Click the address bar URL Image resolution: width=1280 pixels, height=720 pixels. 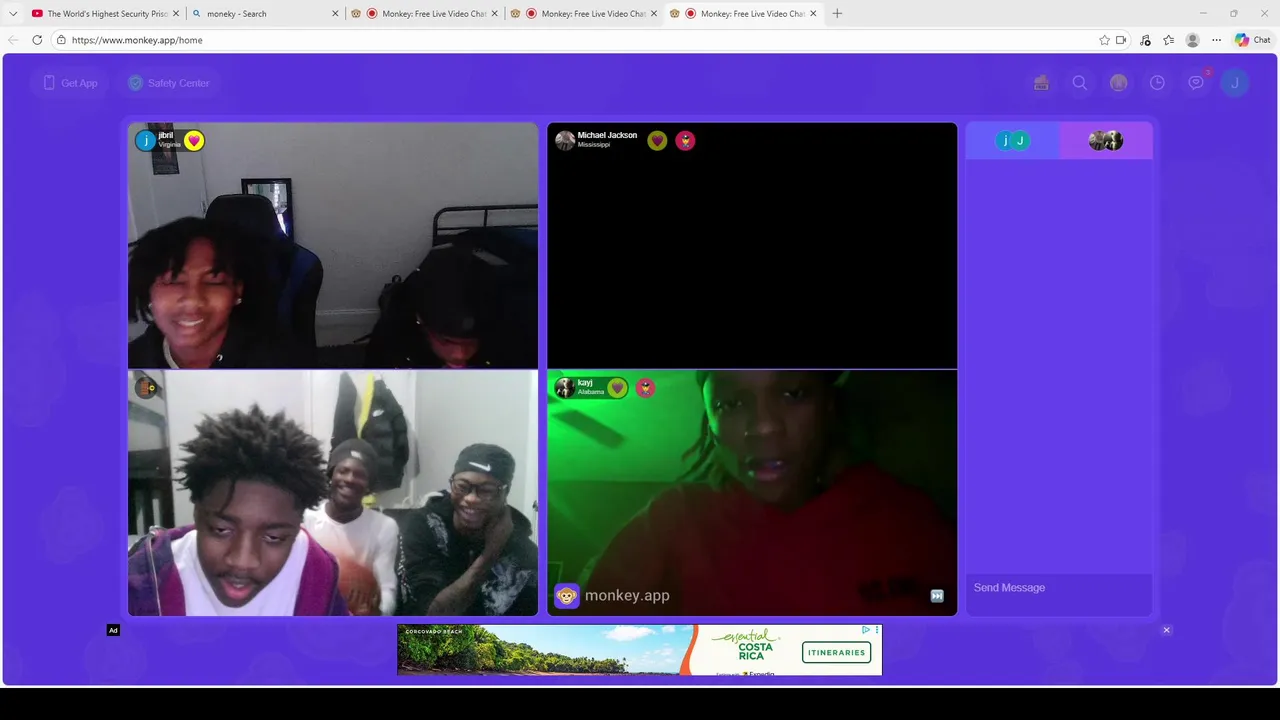[x=137, y=40]
